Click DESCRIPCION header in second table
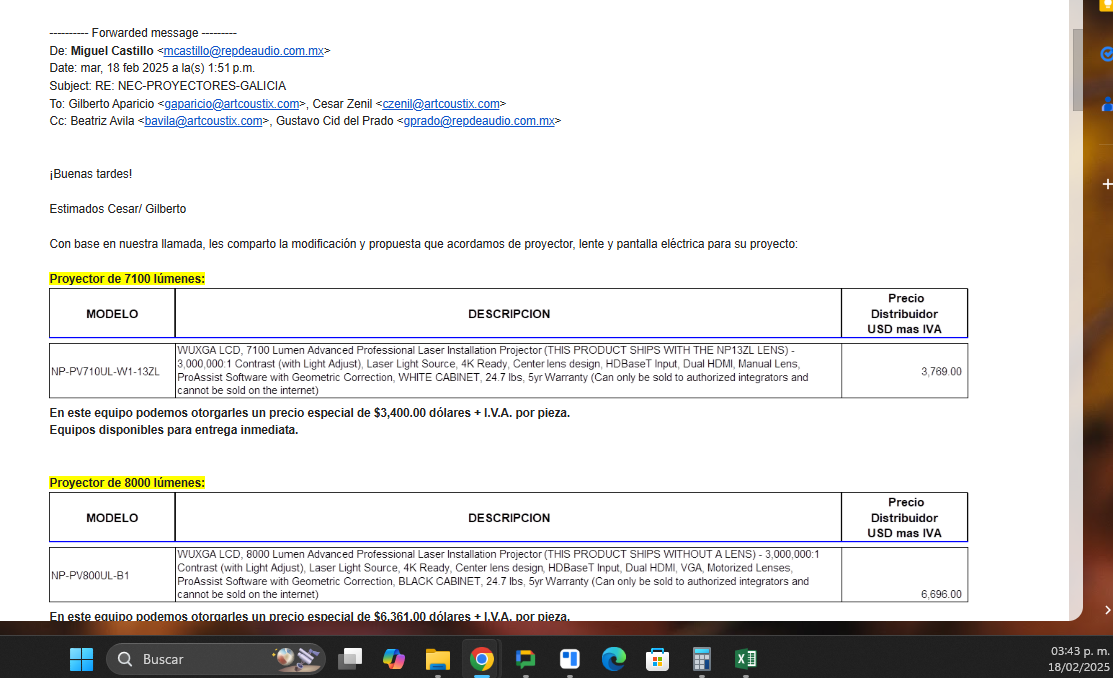The width and height of the screenshot is (1113, 678). click(x=509, y=518)
